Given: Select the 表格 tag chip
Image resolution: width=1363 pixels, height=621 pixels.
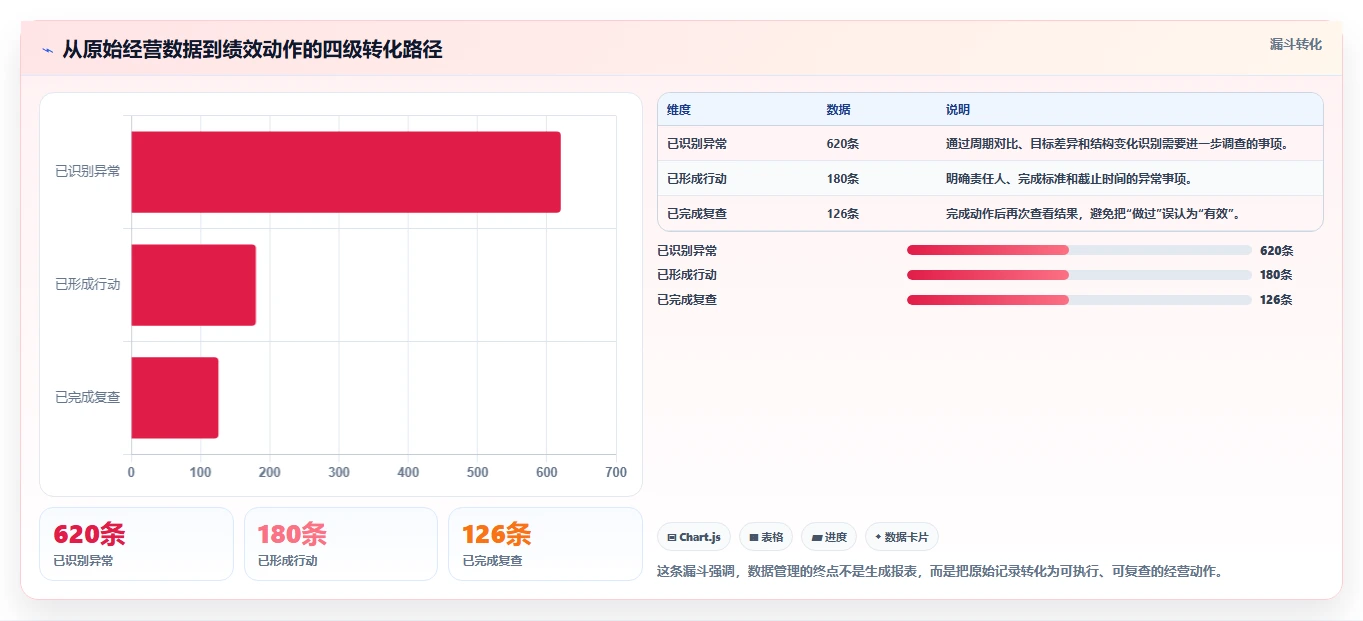Looking at the screenshot, I should [766, 537].
